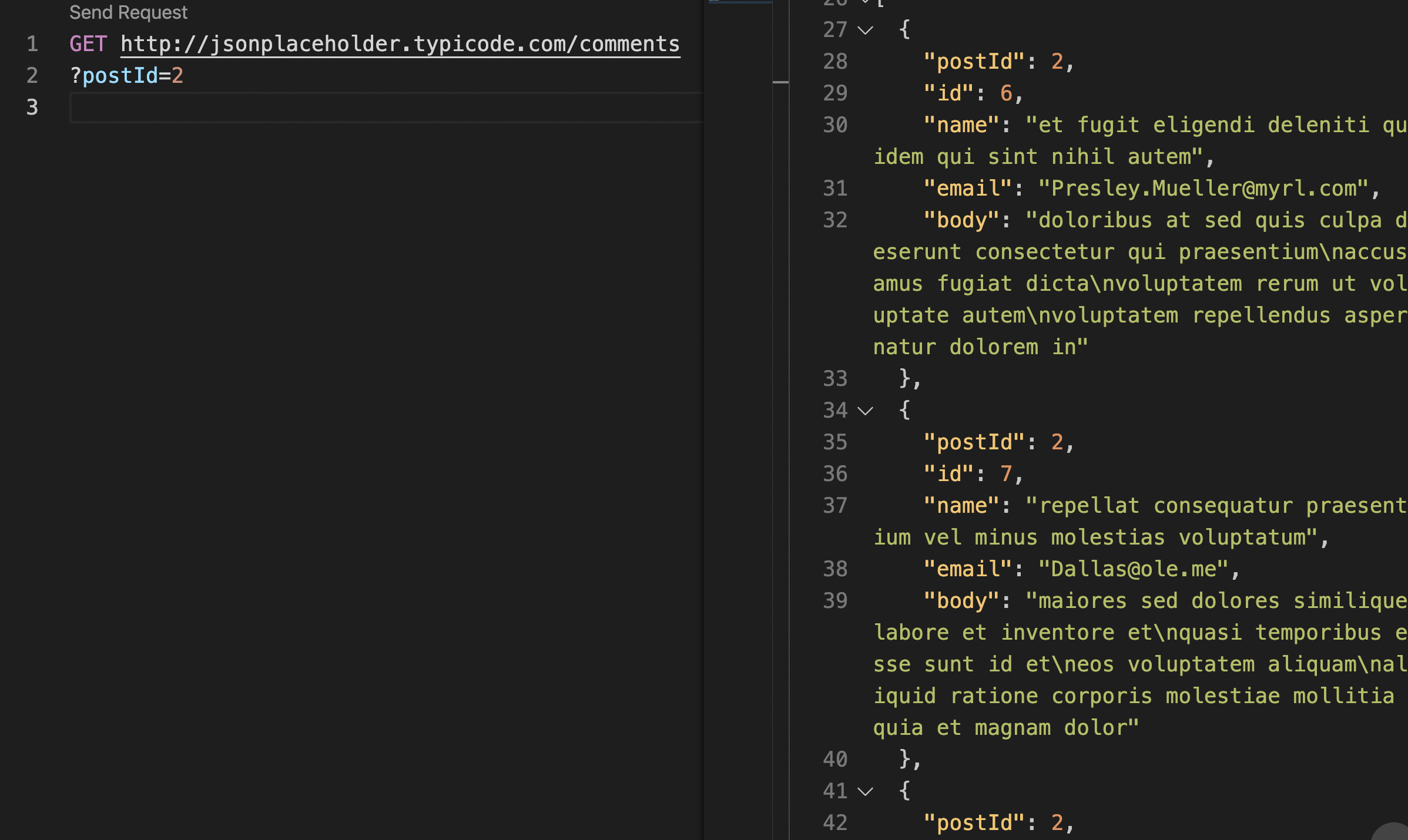The image size is (1408, 840).
Task: Click the "name" key on line 30
Action: (961, 125)
